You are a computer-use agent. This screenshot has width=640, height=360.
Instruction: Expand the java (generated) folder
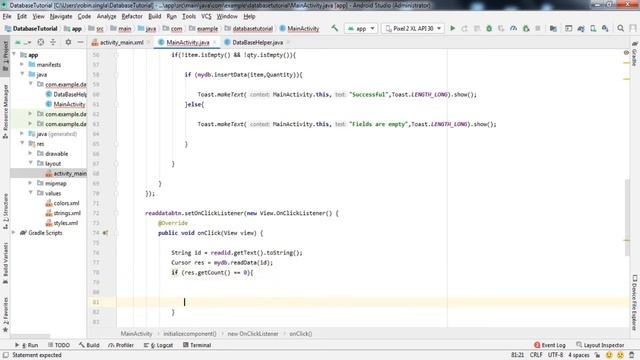(22, 133)
